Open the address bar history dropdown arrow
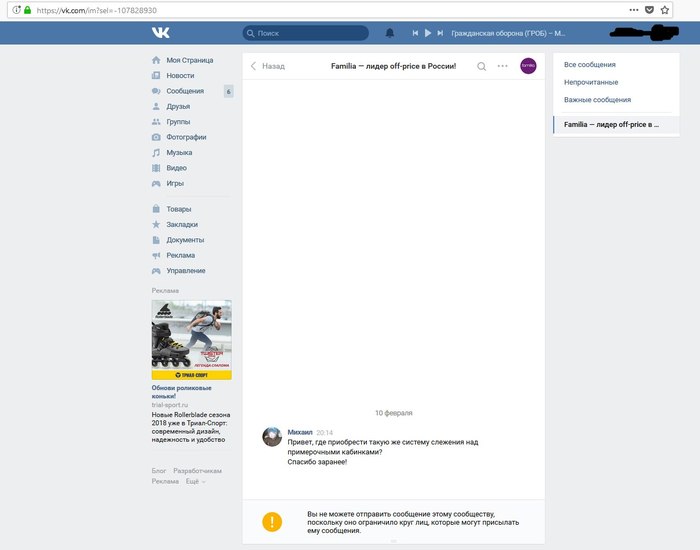Screen dimensions: 700x550 [632, 9]
